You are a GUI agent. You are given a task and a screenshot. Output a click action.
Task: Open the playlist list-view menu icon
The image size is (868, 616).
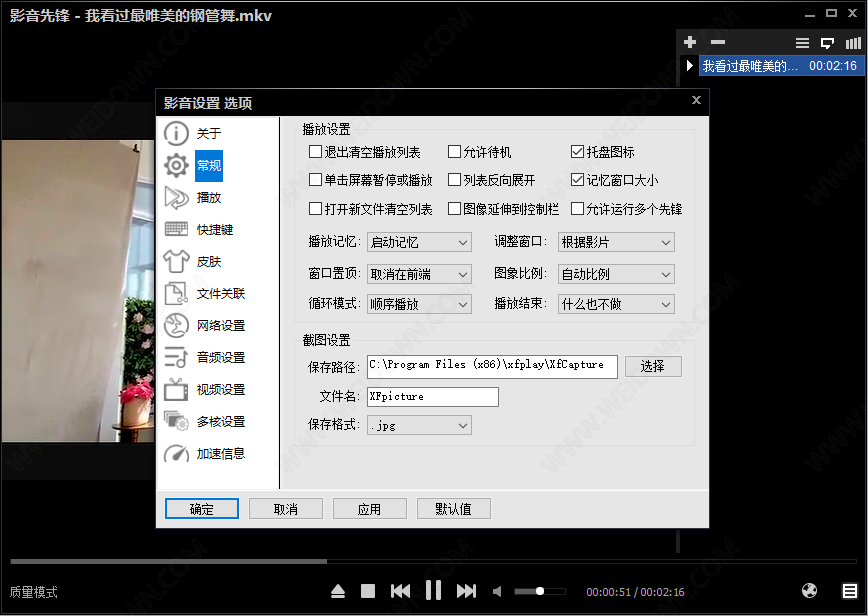click(802, 43)
